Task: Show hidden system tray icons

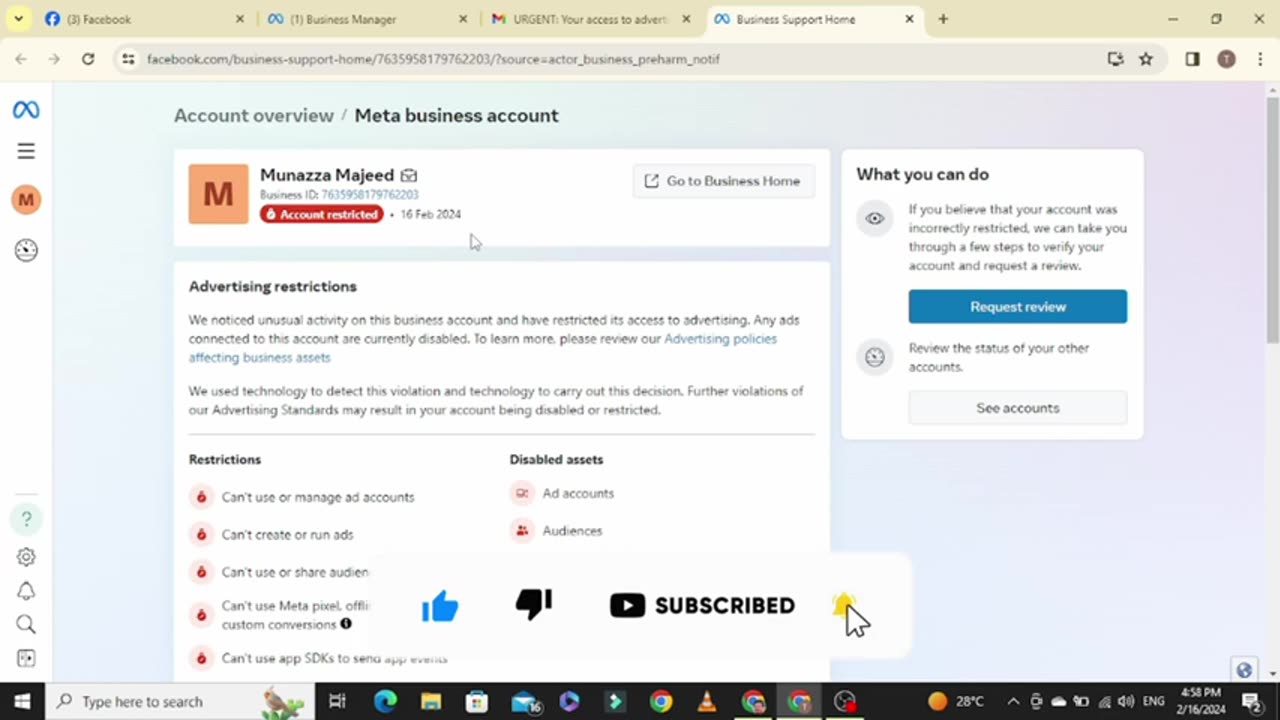Action: (1013, 701)
